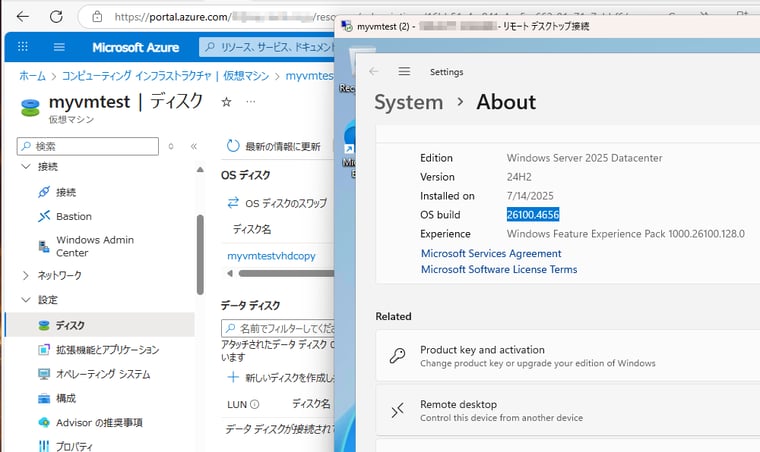Open the Settings navigation hamburger menu
760x452 pixels.
404,72
